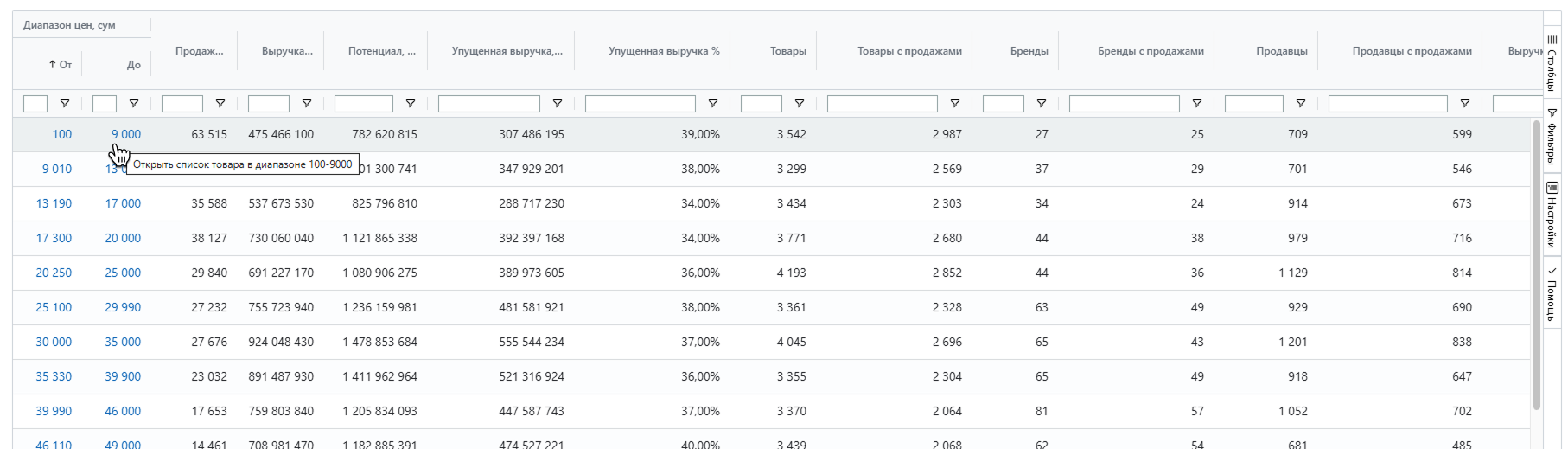Viewport: 1568px width, 449px height.
Task: Click filter input under Продажи column
Action: [x=182, y=104]
